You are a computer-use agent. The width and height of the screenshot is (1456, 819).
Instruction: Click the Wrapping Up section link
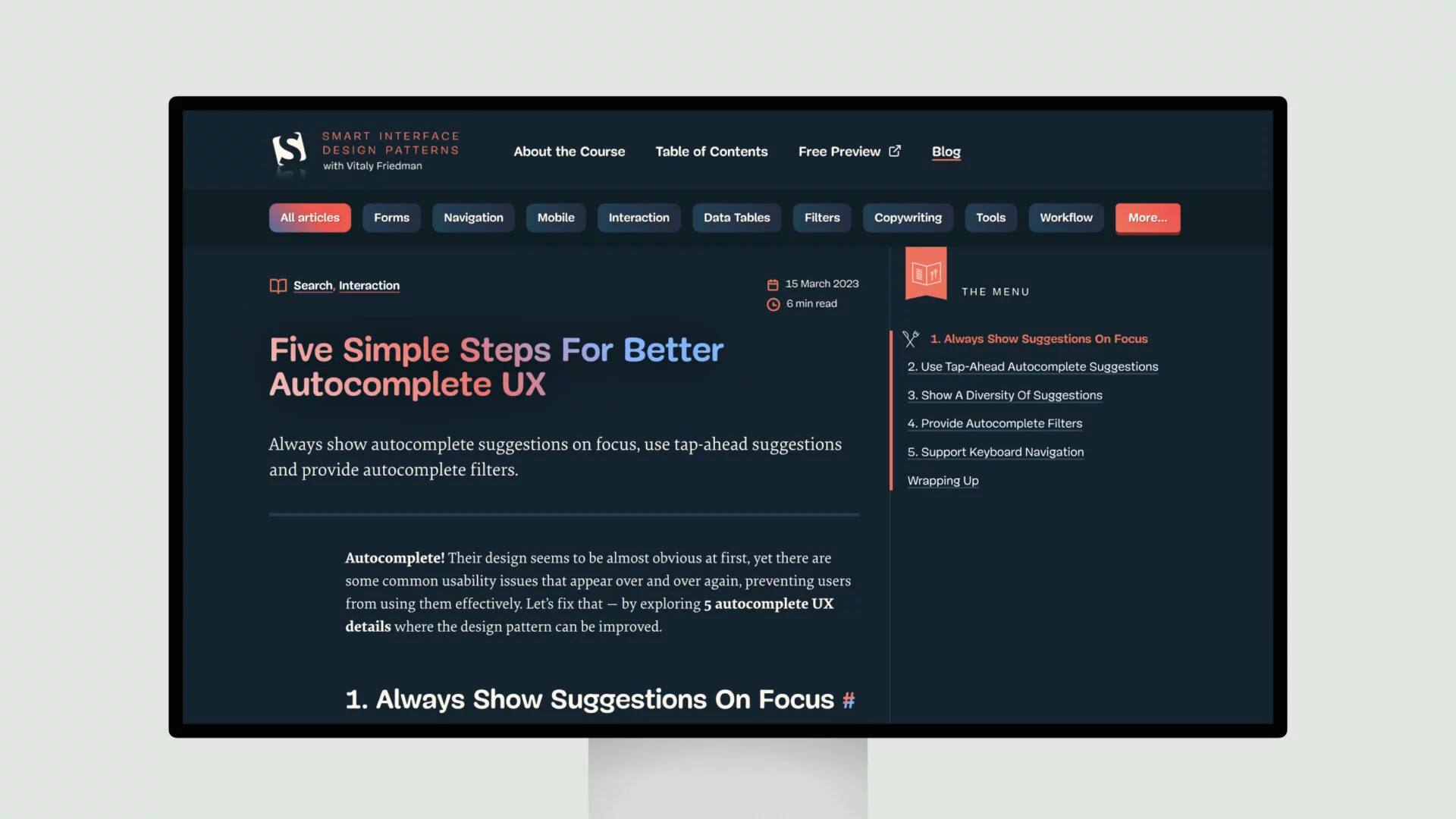pyautogui.click(x=942, y=480)
